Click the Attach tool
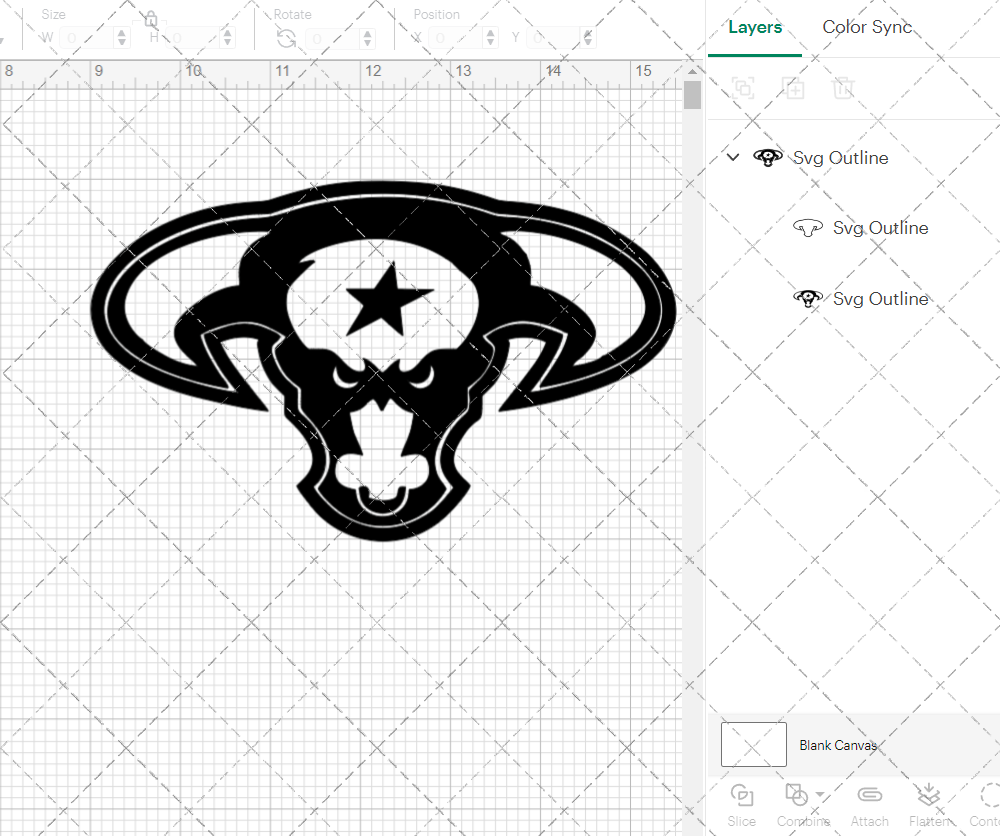This screenshot has height=836, width=1000. point(869,805)
